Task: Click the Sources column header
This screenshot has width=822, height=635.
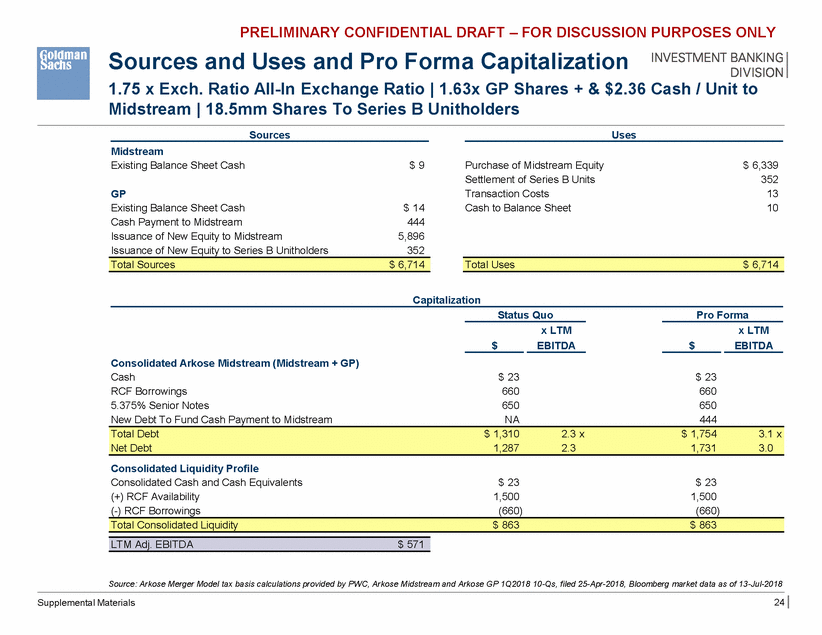Action: click(270, 134)
